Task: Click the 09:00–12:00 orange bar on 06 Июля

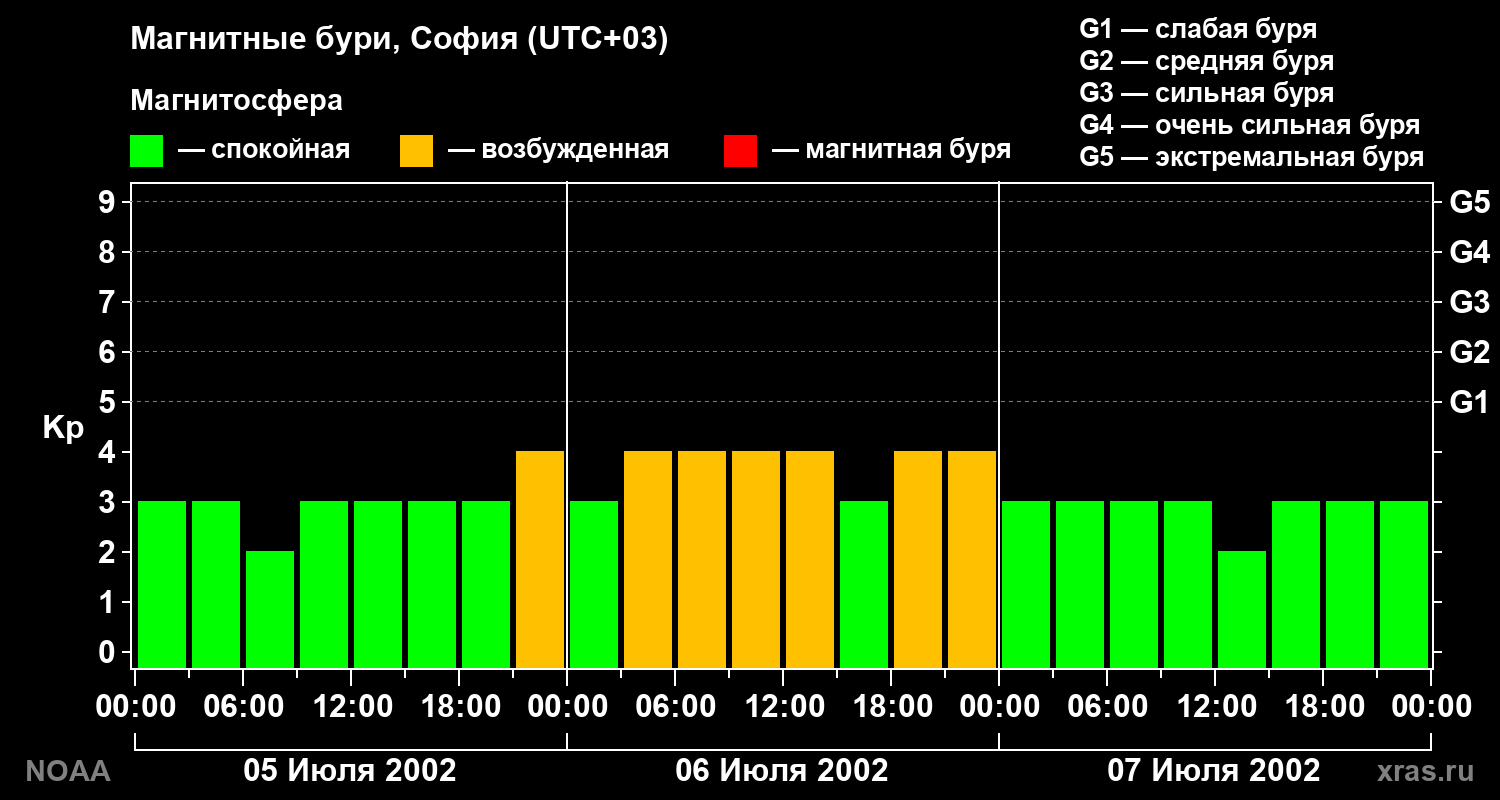Action: coord(756,559)
